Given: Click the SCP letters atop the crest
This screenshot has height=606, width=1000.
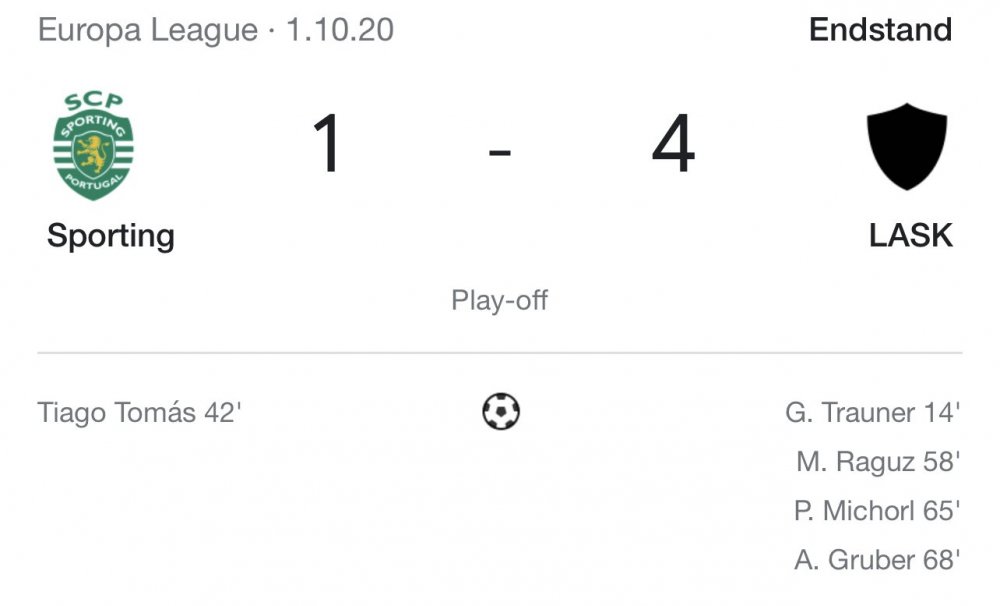Looking at the screenshot, I should 93,101.
